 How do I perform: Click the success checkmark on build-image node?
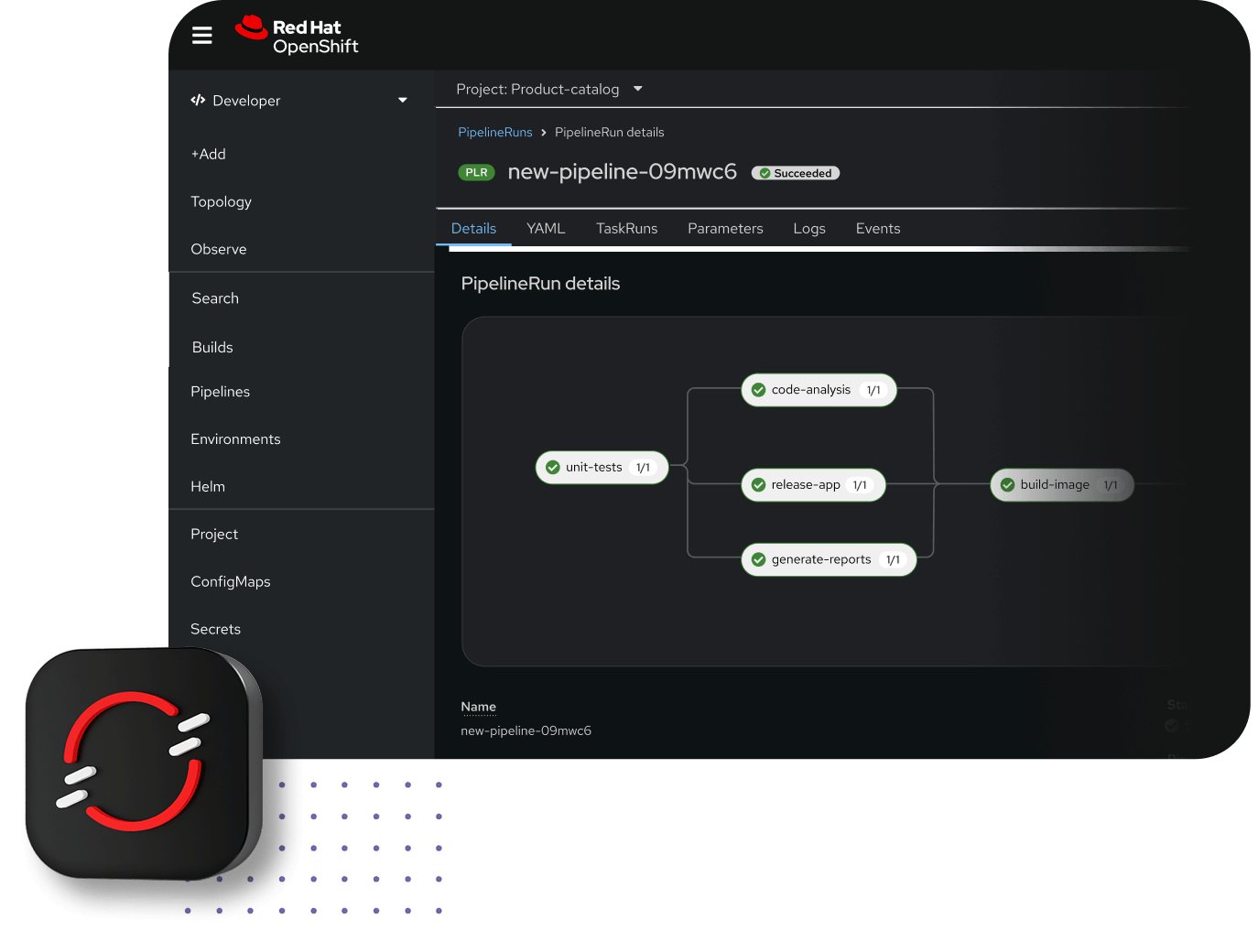click(x=1008, y=484)
